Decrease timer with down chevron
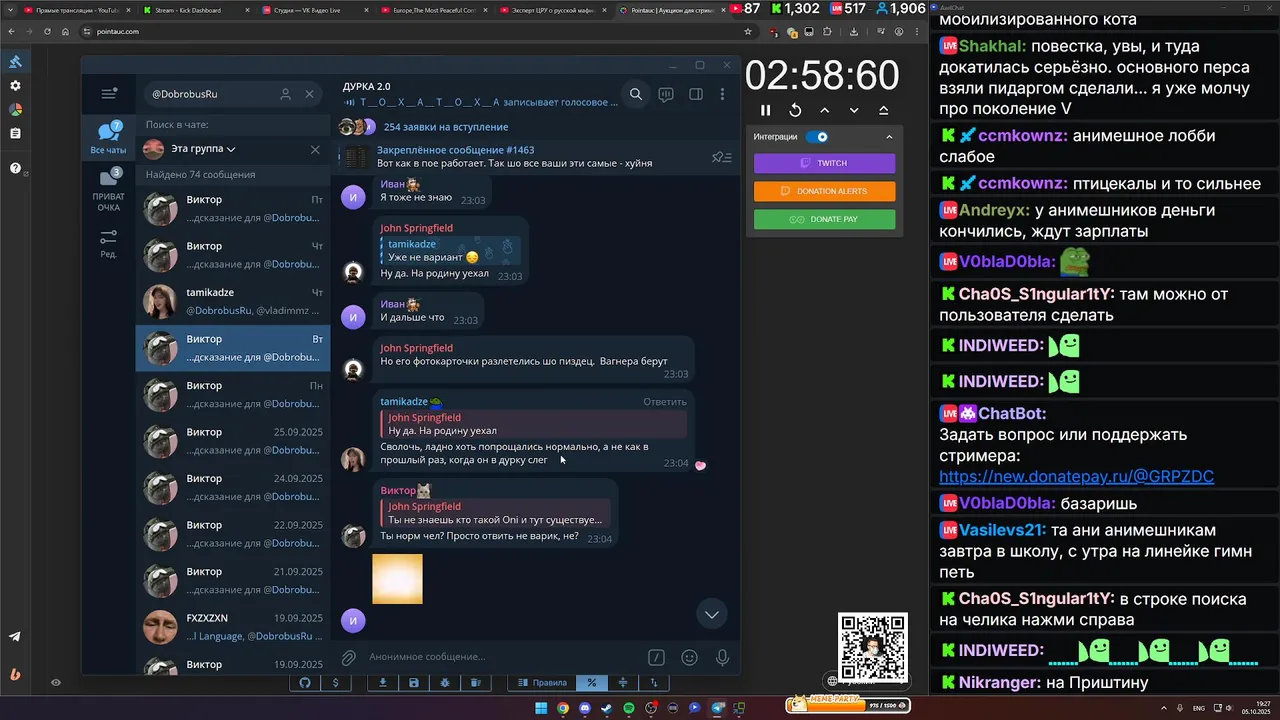The image size is (1280, 720). coord(854,110)
